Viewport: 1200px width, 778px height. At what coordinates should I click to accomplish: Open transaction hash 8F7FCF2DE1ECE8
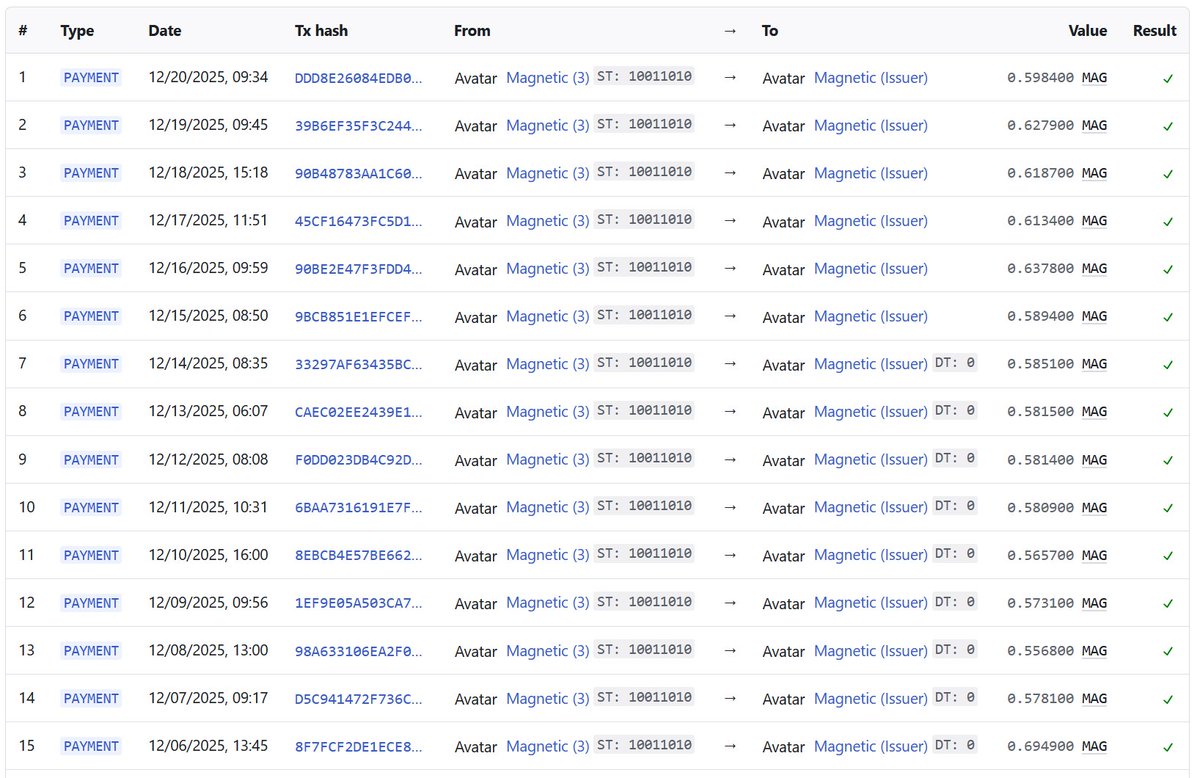358,747
